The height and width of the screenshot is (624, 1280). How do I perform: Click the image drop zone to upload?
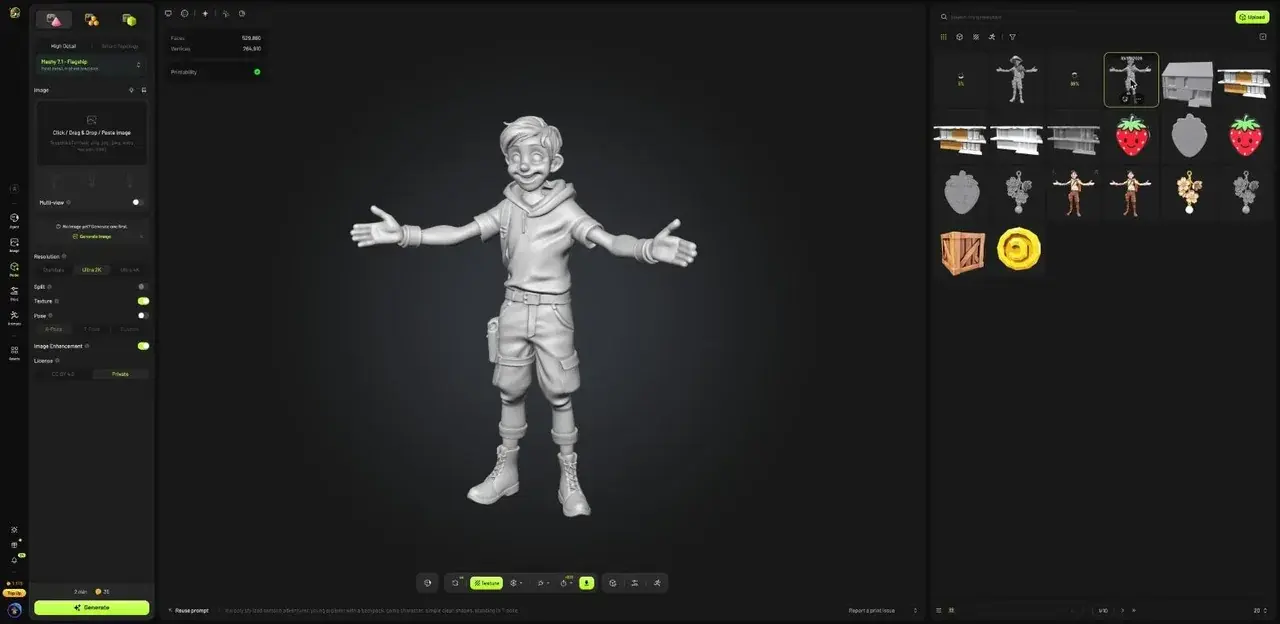92,132
